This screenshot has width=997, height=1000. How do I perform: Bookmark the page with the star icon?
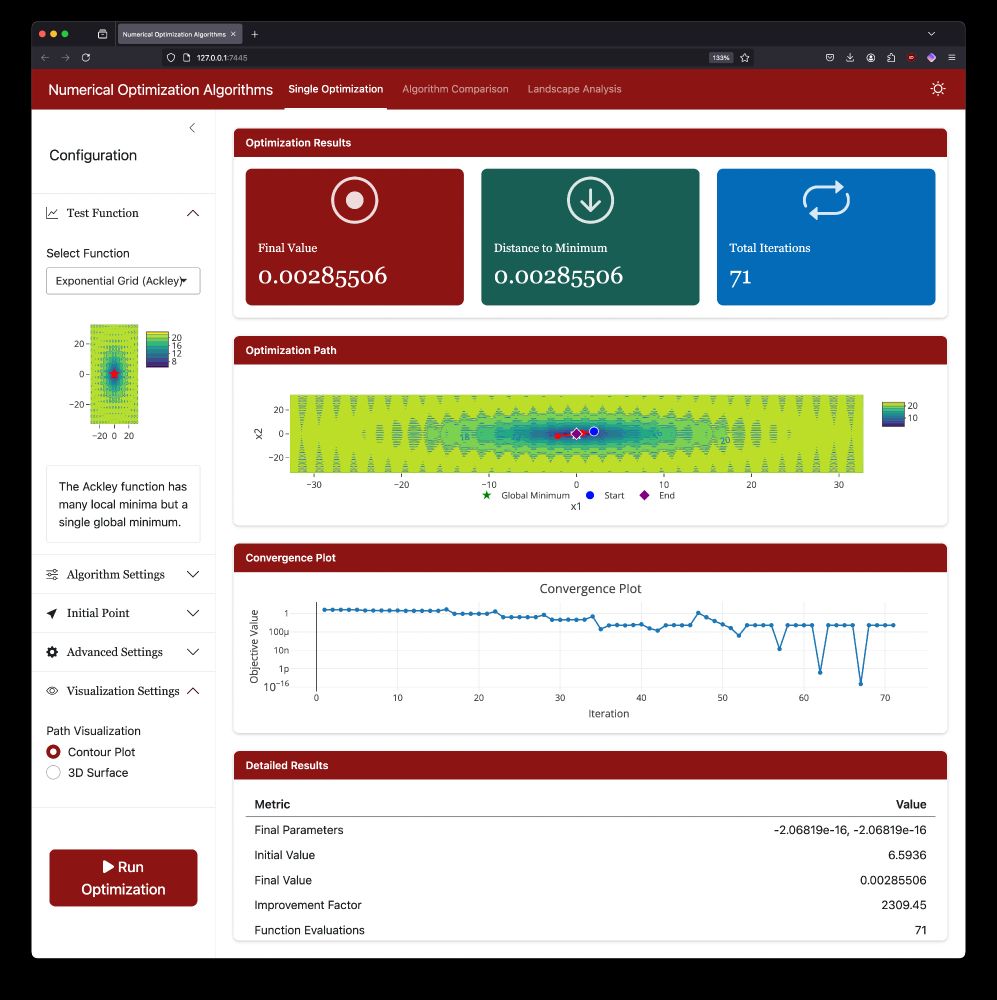[x=744, y=57]
